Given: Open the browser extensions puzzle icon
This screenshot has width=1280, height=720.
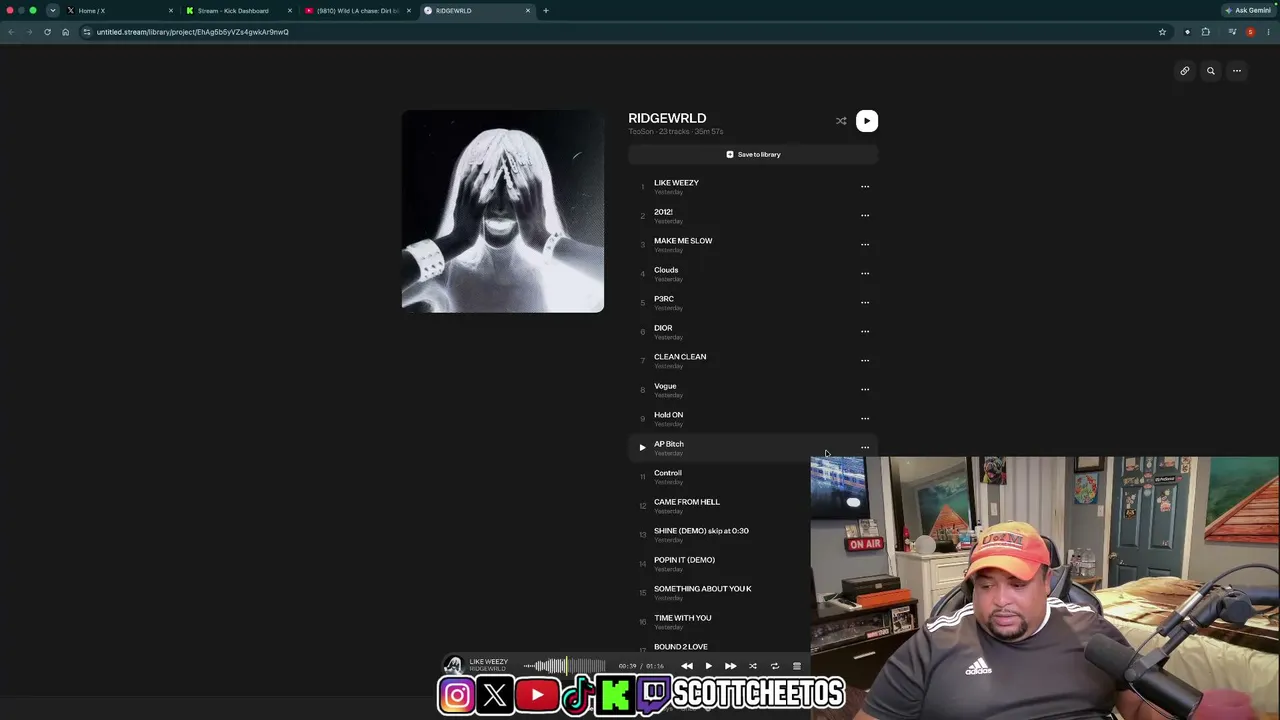Looking at the screenshot, I should click(1206, 32).
